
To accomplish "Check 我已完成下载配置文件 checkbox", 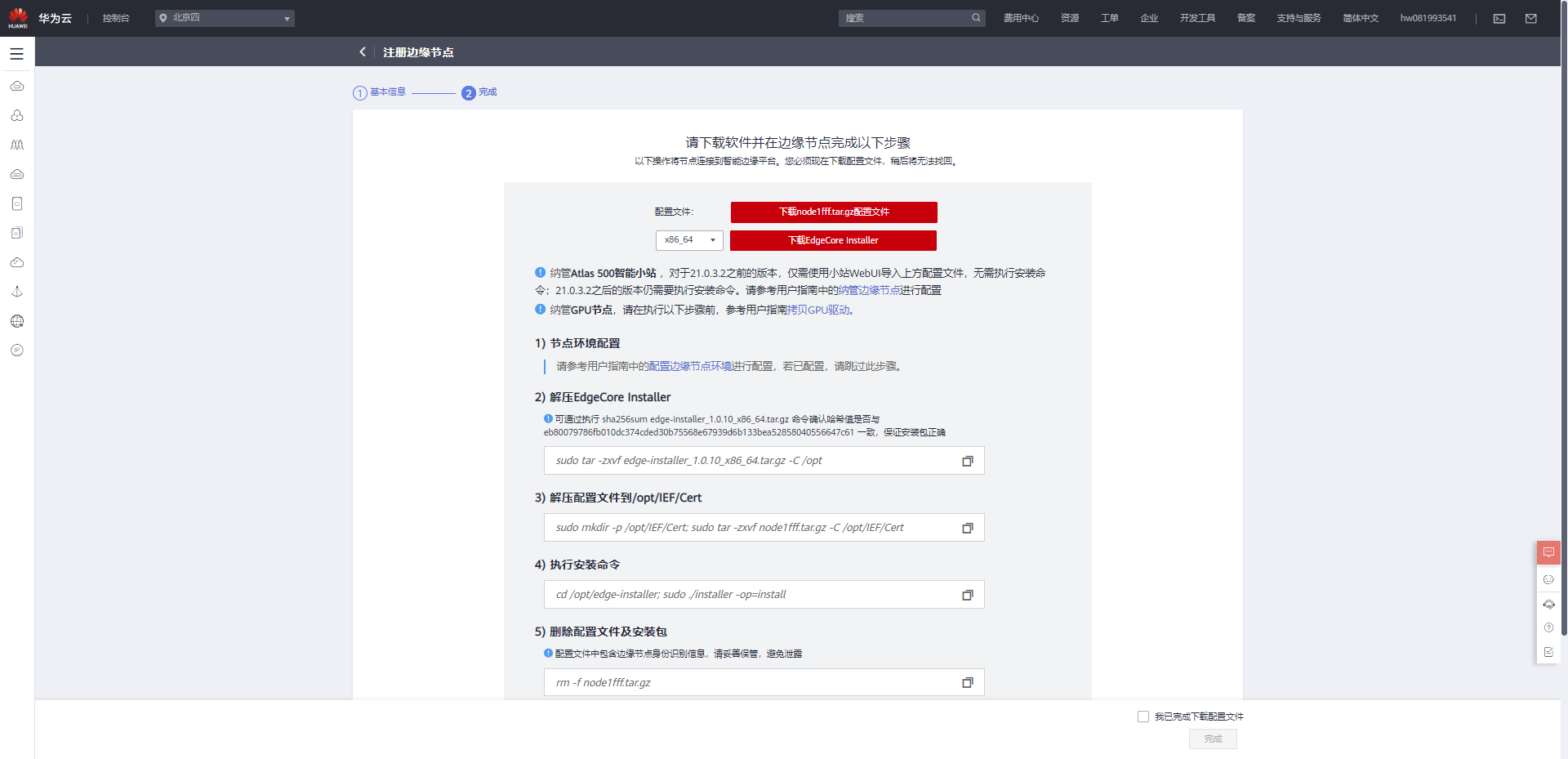I will [x=1143, y=717].
